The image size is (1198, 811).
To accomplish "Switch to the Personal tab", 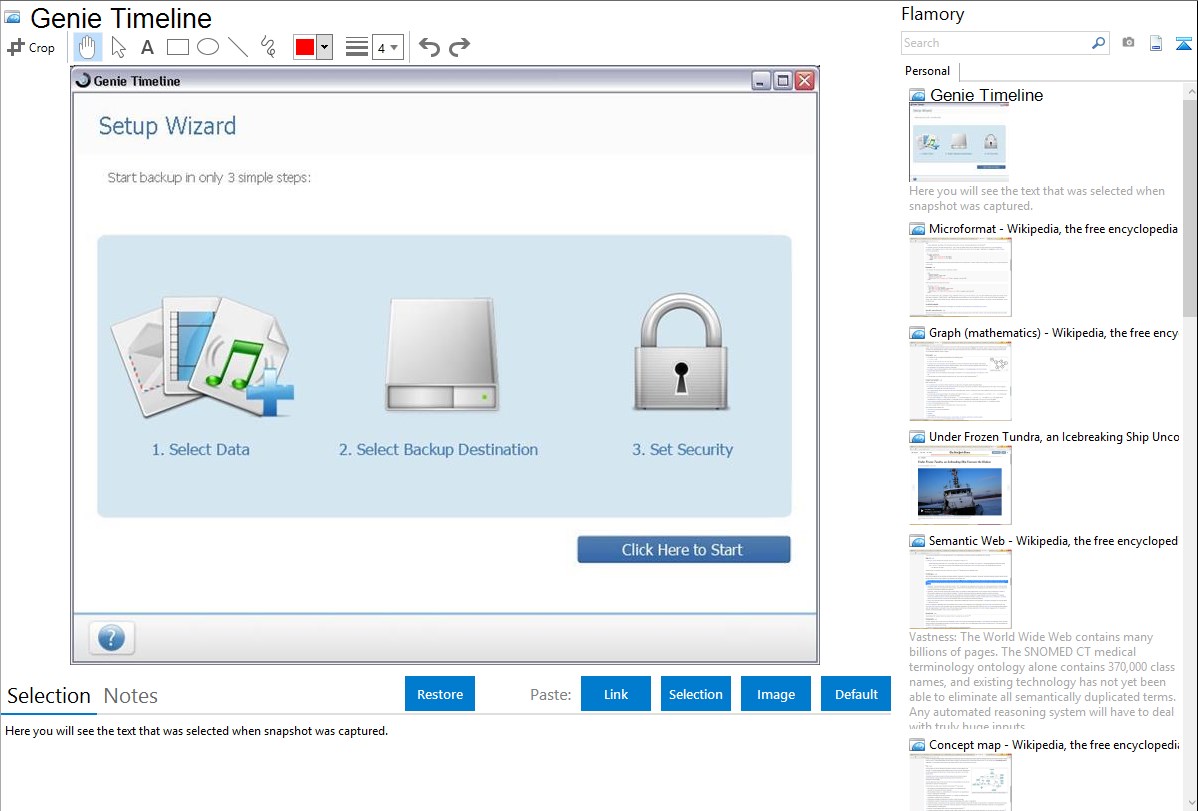I will coord(928,71).
